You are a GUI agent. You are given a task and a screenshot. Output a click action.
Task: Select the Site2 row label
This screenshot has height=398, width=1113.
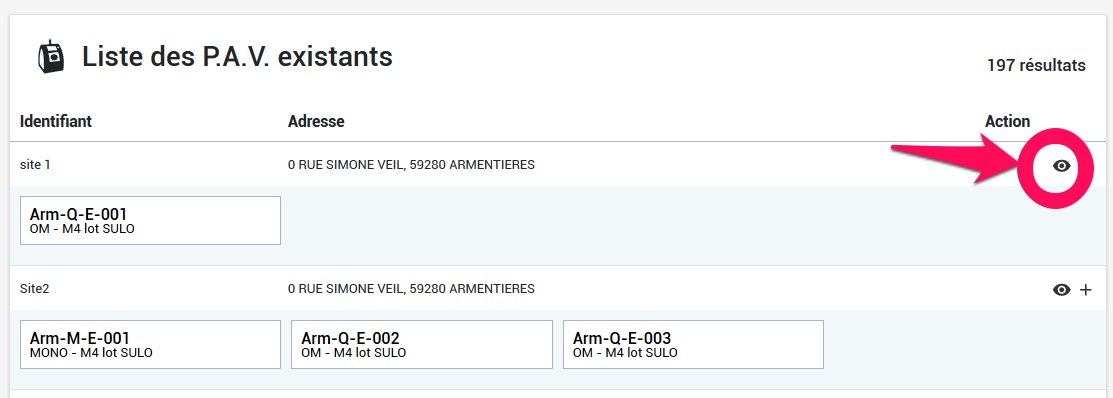coord(35,289)
